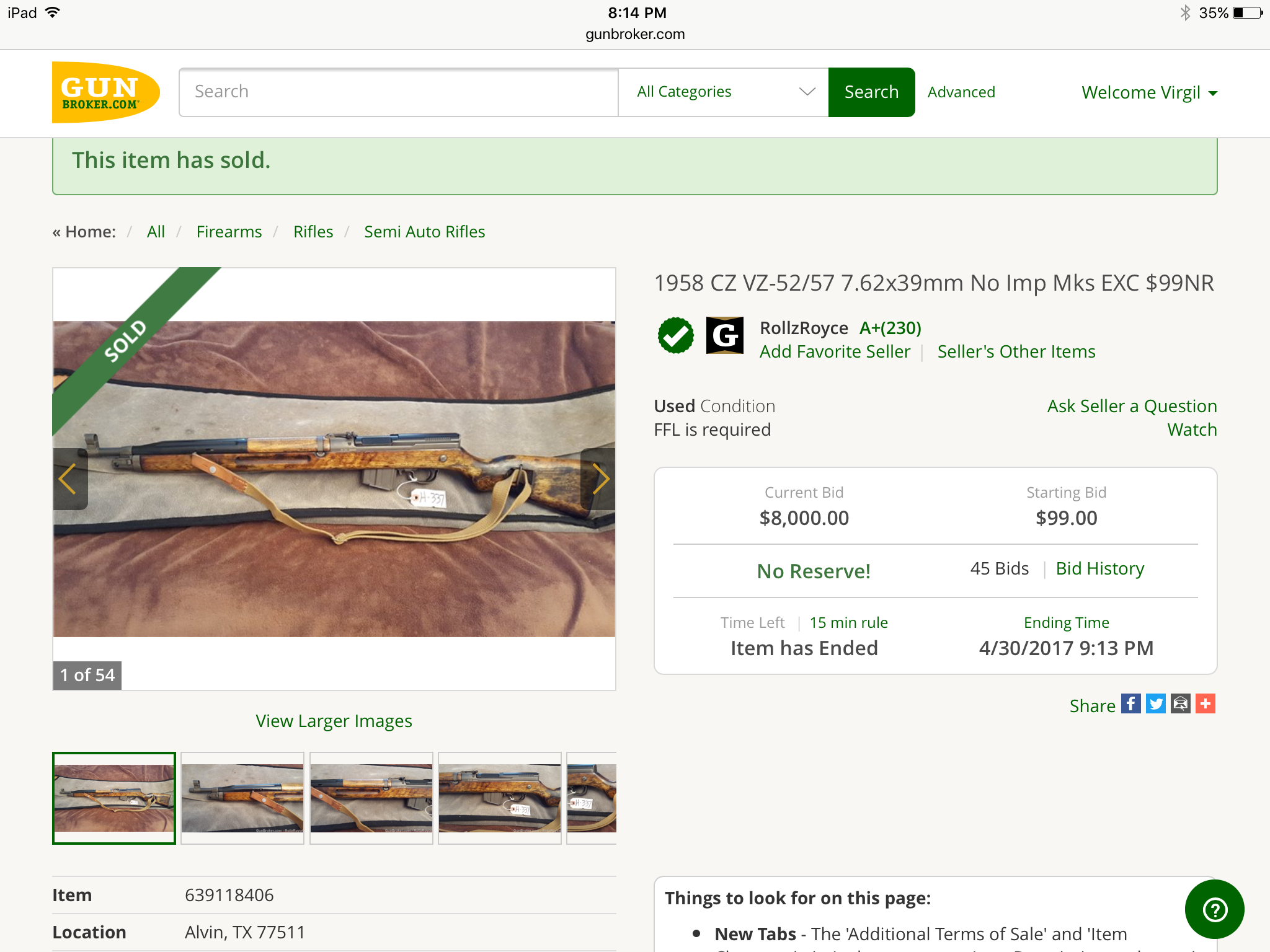Open the help question mark button
This screenshot has height=952, width=1270.
pos(1214,909)
